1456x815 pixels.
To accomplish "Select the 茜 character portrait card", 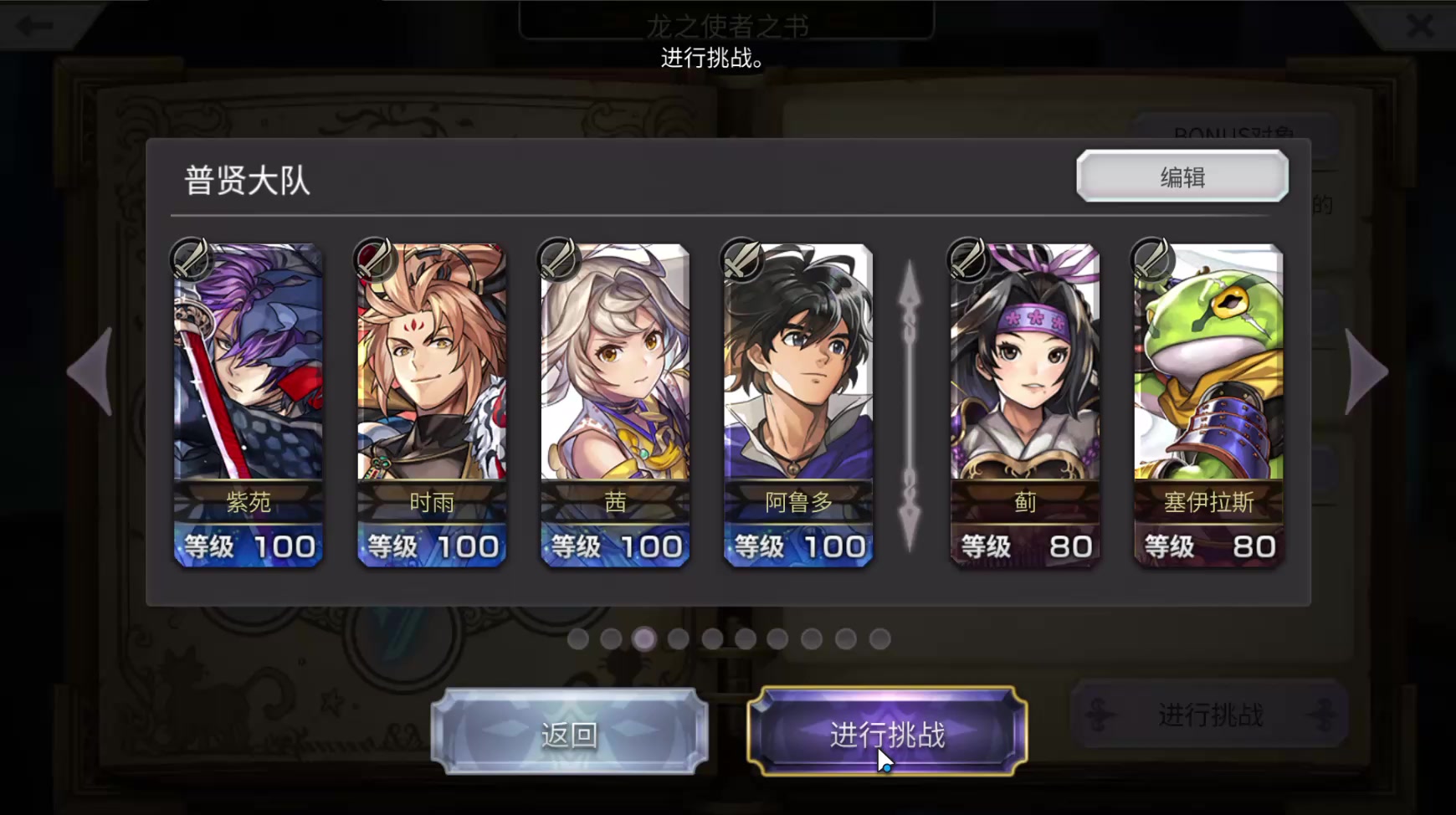I will 615,405.
